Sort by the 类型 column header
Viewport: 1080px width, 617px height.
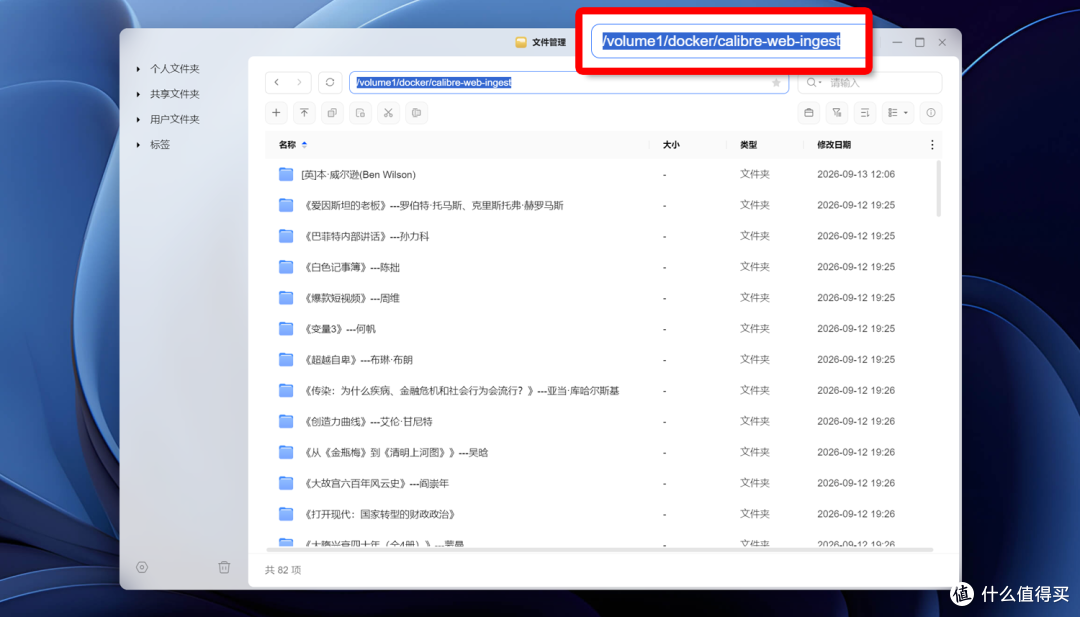[x=749, y=145]
